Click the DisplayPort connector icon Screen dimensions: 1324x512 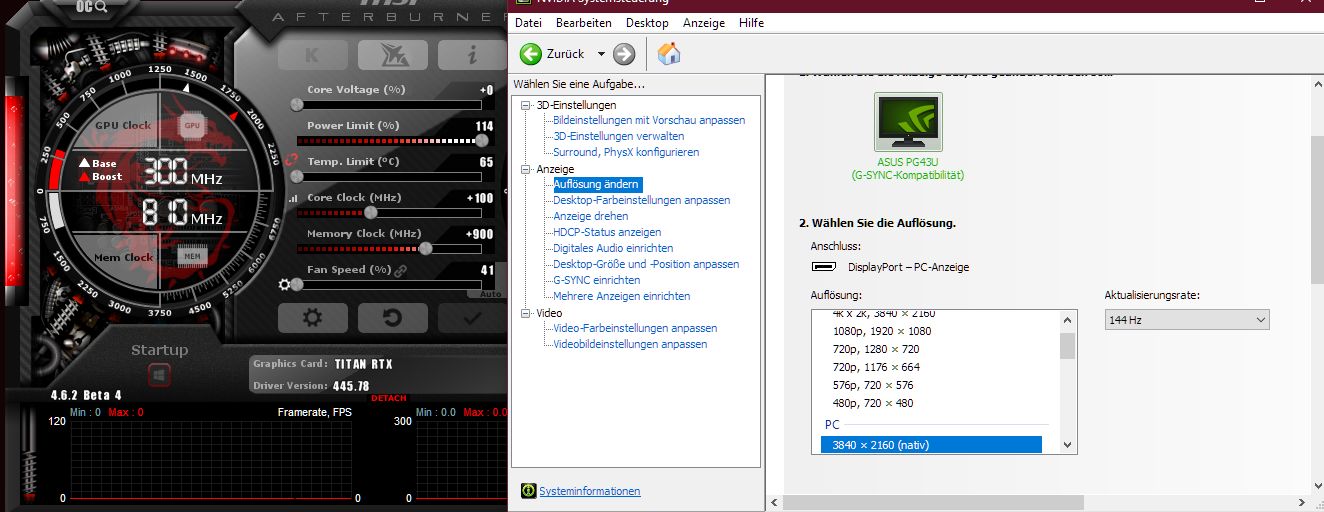pyautogui.click(x=824, y=267)
